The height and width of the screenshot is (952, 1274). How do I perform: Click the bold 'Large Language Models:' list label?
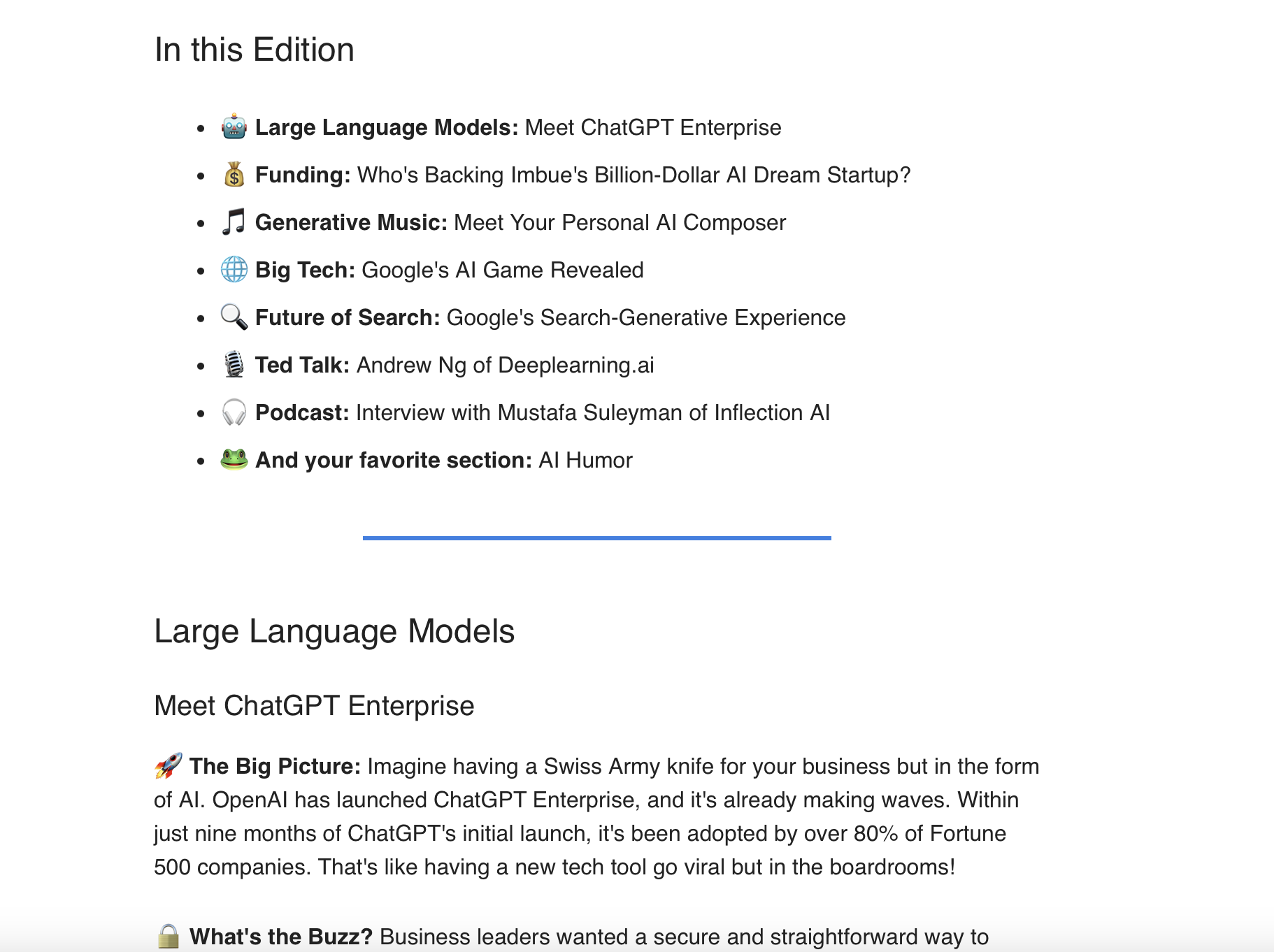point(387,127)
